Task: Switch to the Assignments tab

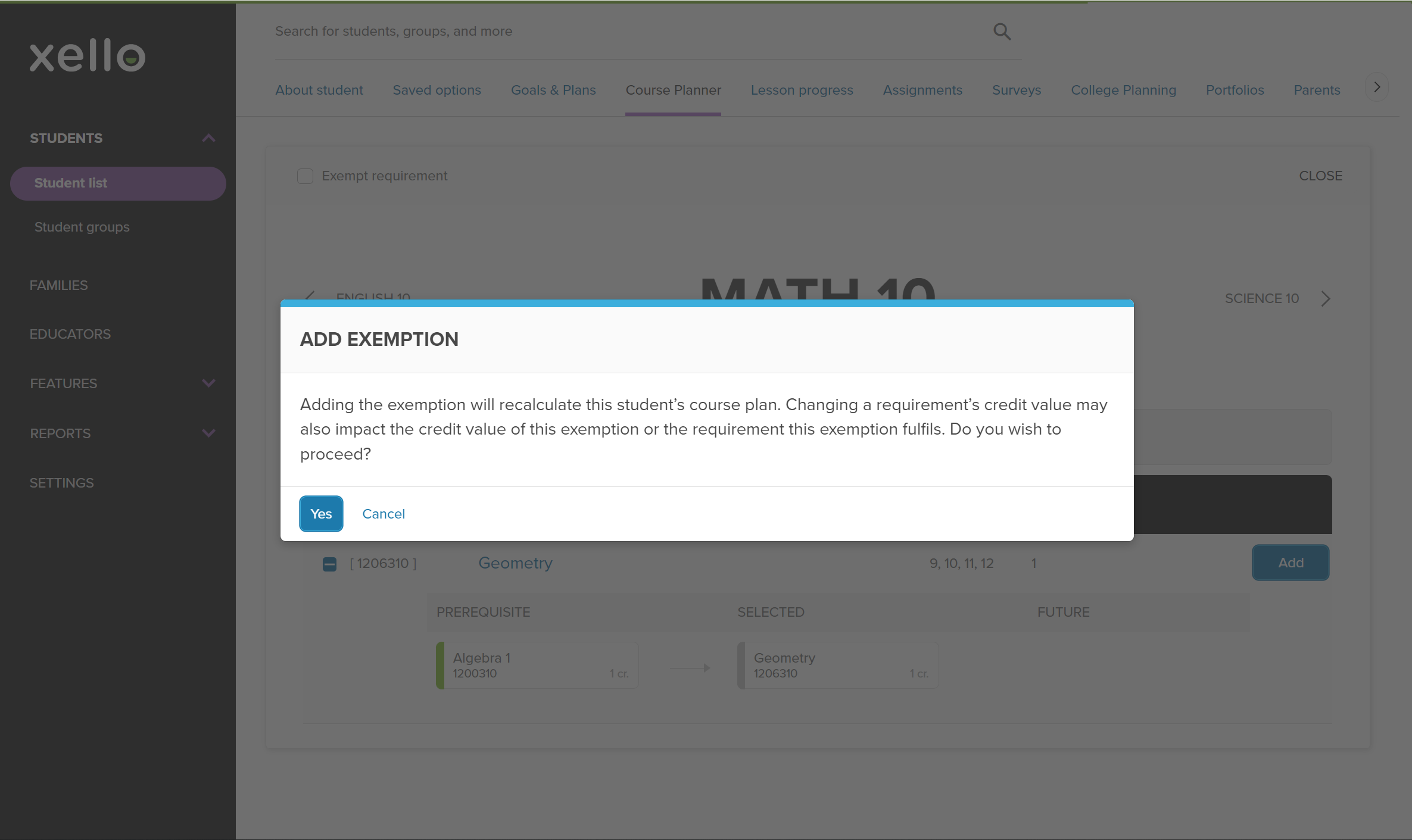Action: [922, 90]
